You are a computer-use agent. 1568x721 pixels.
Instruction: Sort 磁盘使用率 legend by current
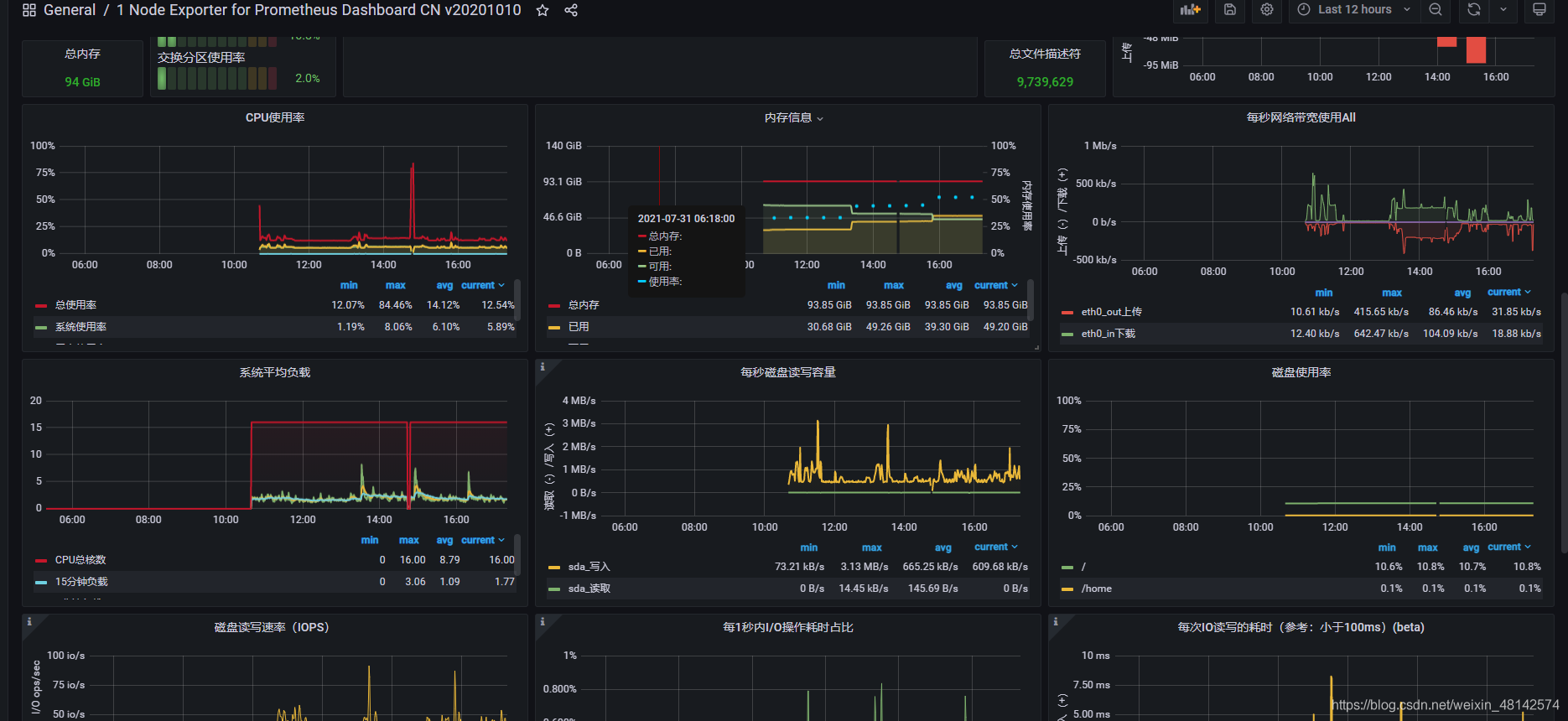[x=1509, y=547]
